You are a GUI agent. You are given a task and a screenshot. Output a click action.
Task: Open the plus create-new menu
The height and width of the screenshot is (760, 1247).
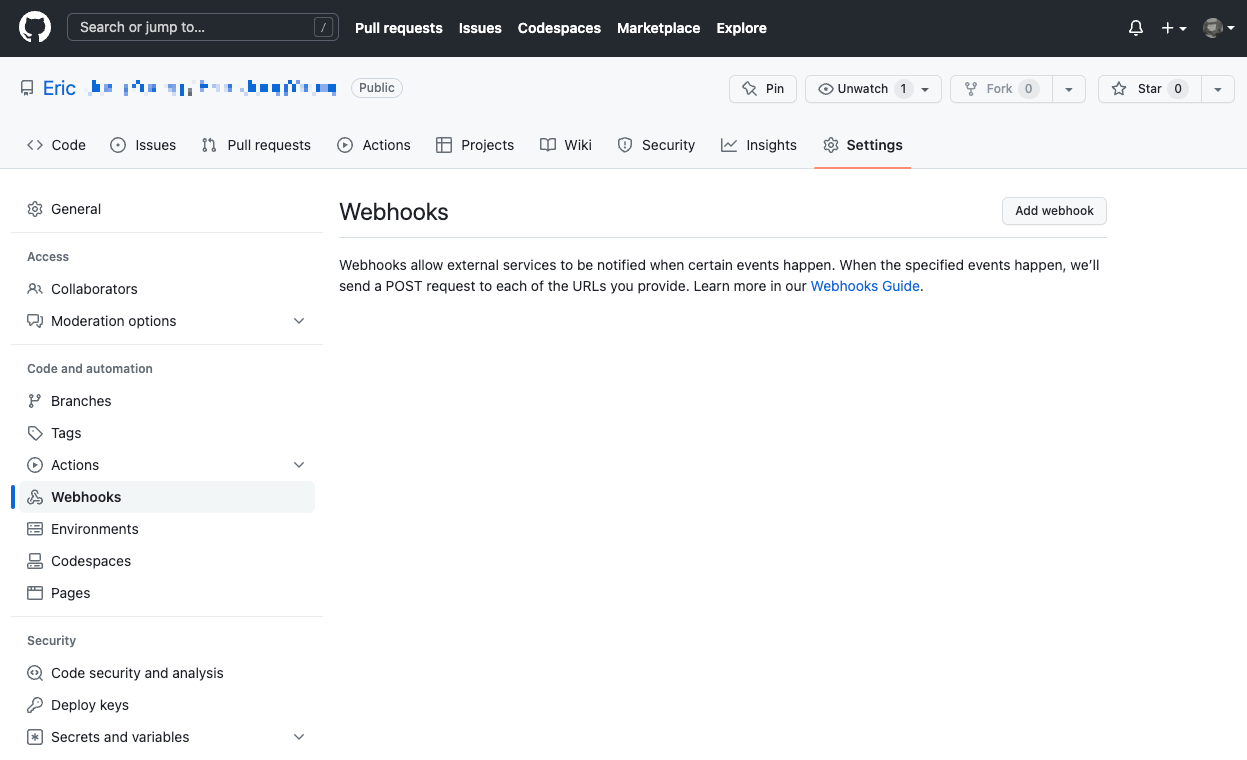coord(1174,28)
